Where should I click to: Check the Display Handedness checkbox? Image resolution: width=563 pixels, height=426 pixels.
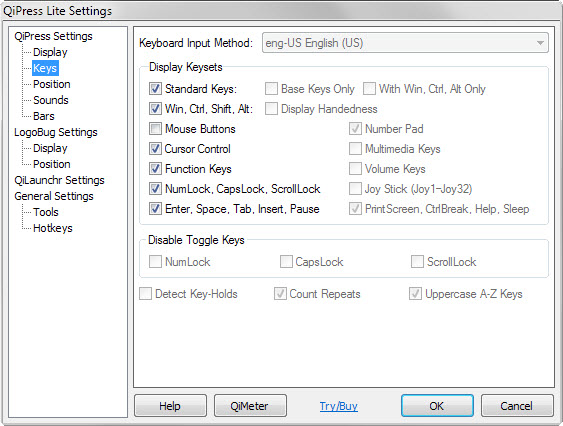[271, 108]
